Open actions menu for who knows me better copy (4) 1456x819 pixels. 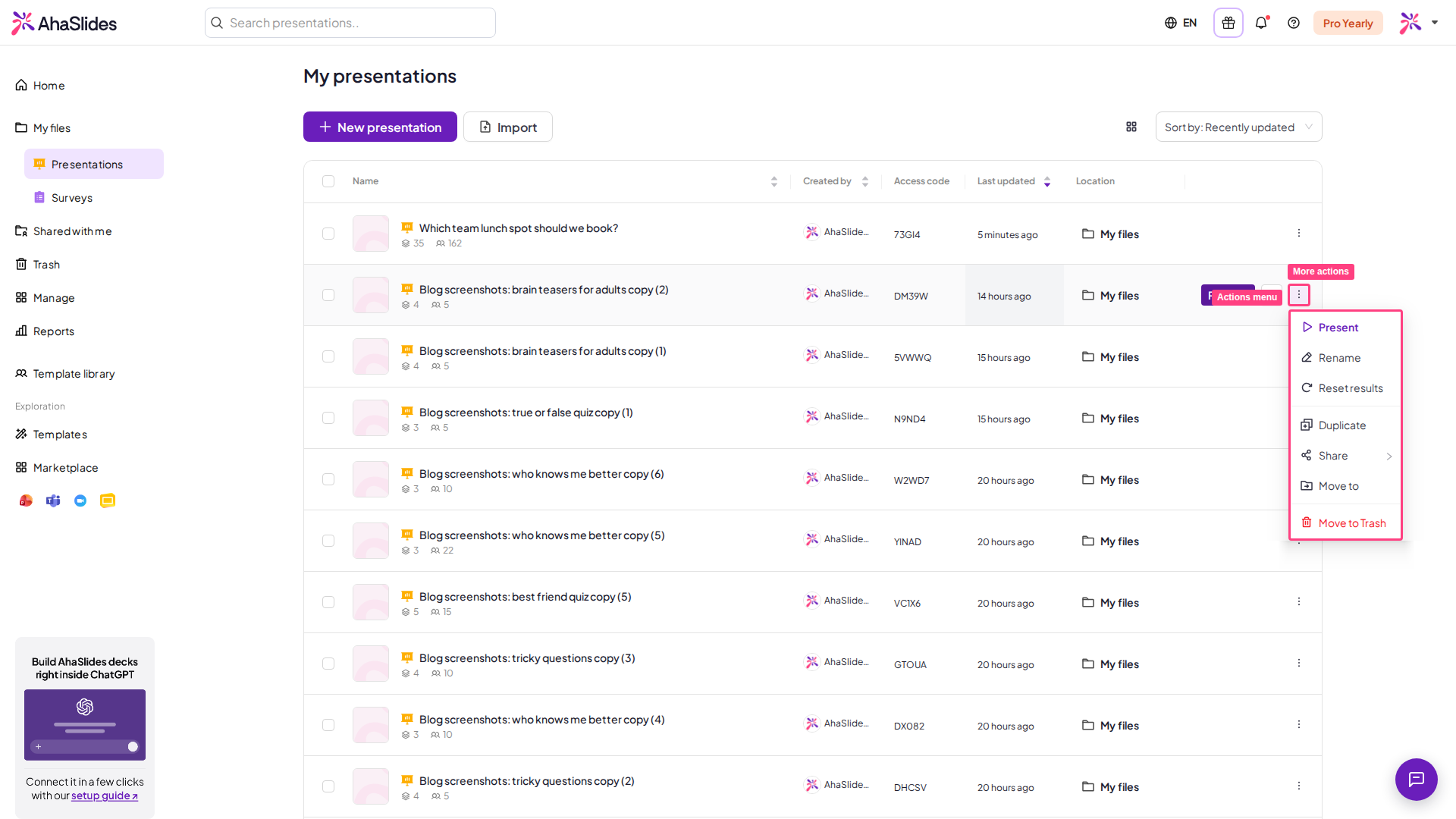click(x=1299, y=724)
